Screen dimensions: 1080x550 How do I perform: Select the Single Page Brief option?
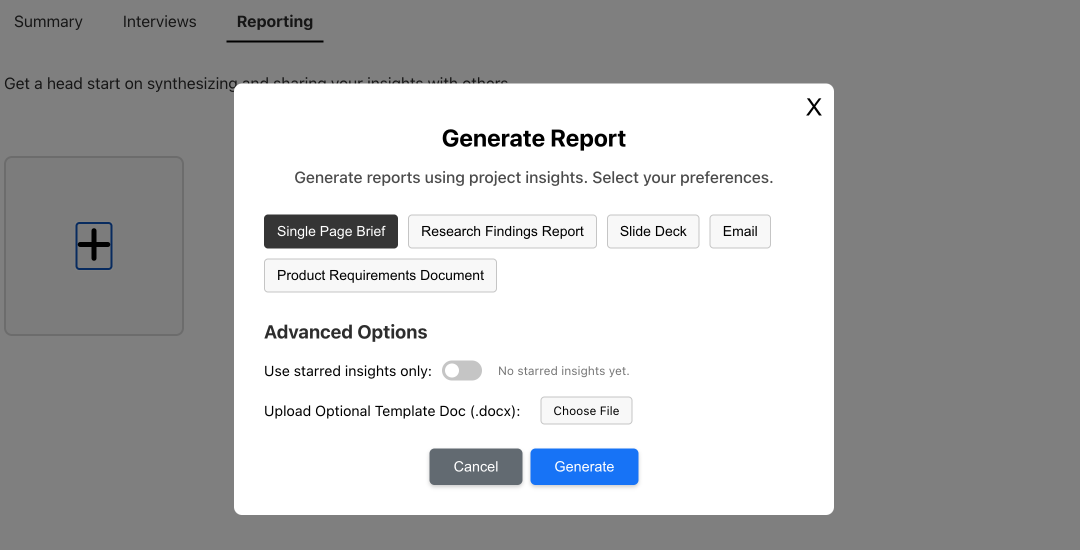pyautogui.click(x=331, y=231)
